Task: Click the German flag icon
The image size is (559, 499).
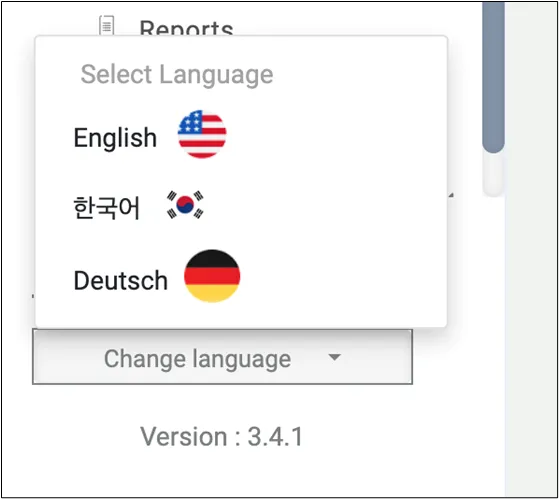Action: [212, 276]
